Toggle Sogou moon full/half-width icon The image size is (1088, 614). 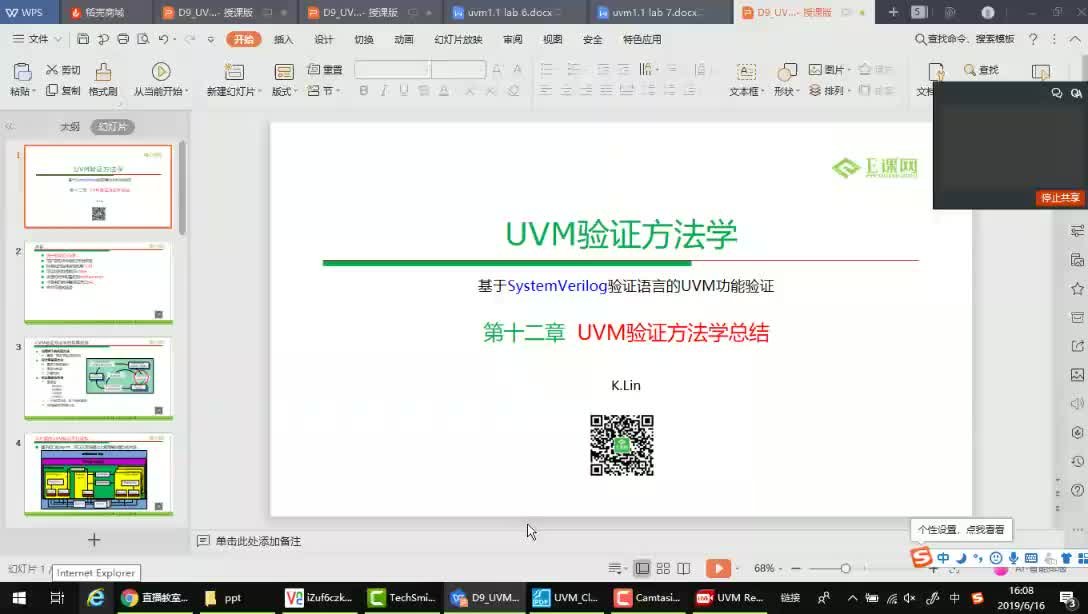click(x=961, y=558)
